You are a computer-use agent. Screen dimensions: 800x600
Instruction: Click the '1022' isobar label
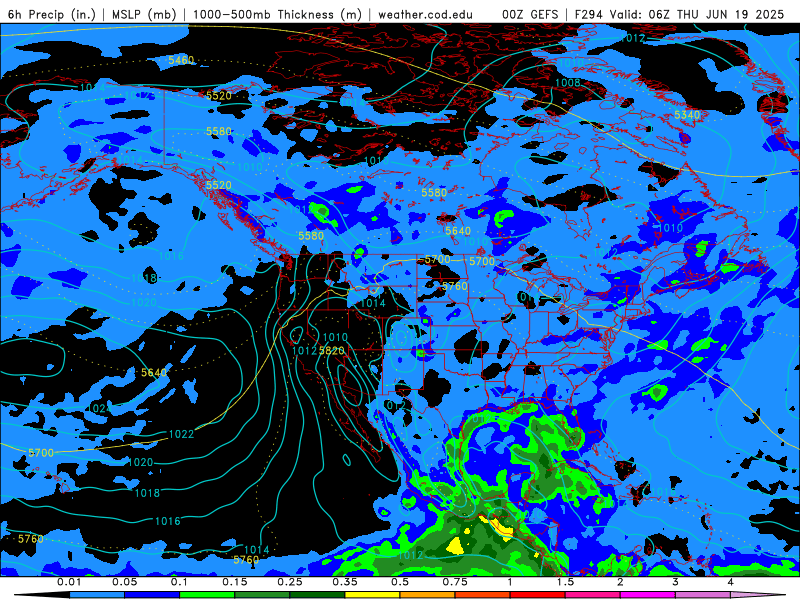tap(182, 434)
